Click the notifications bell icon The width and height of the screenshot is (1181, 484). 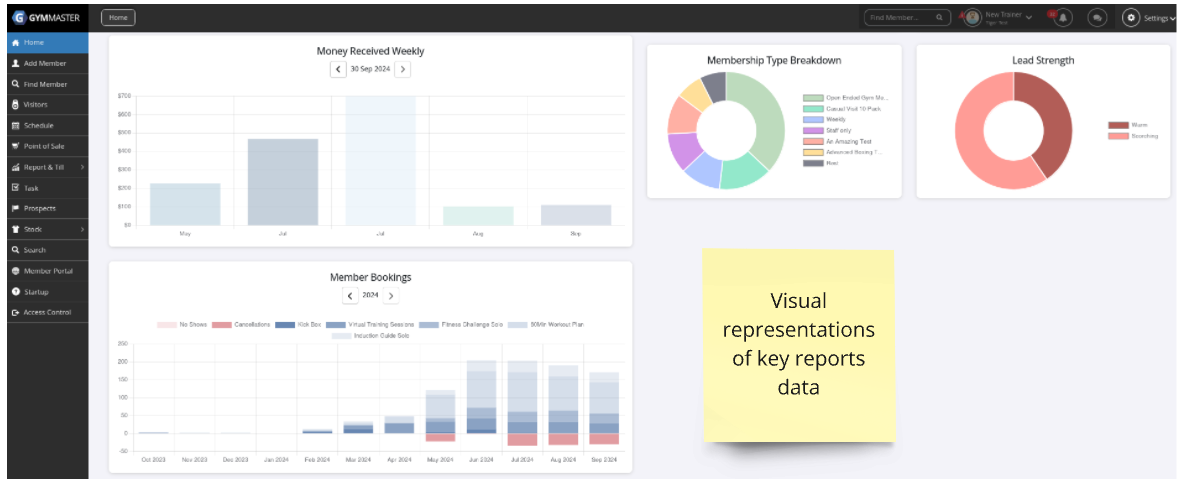pos(1063,17)
